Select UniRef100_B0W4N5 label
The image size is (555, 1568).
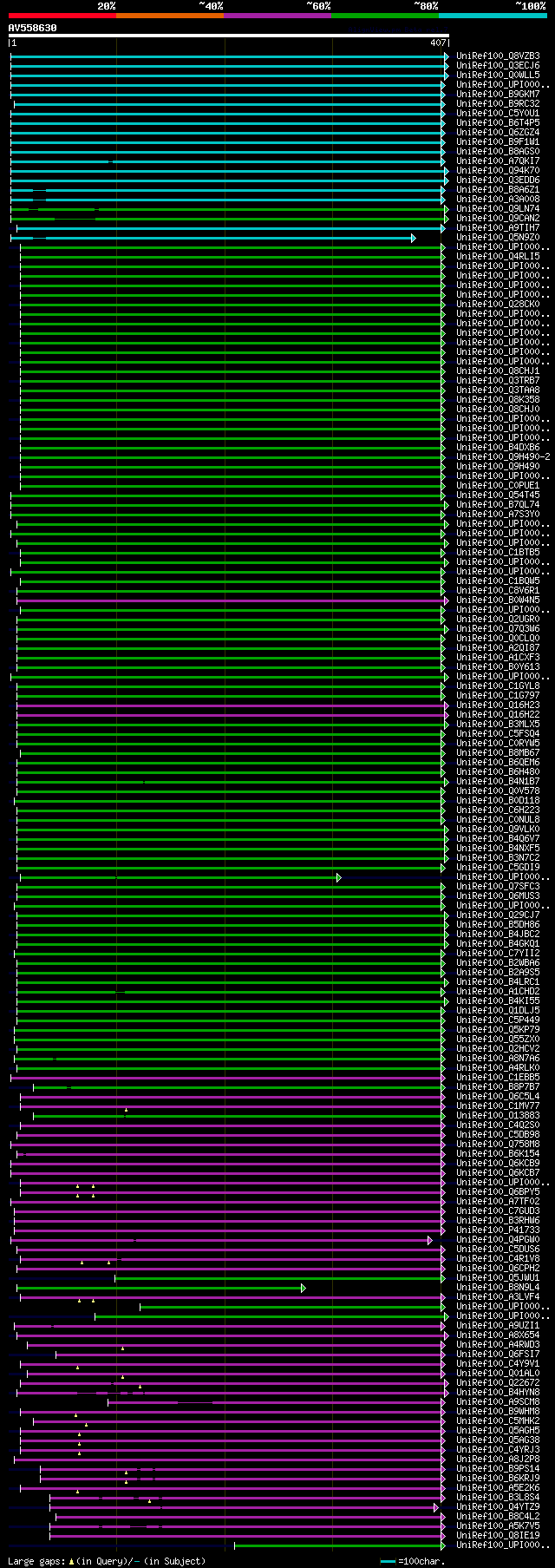click(x=498, y=600)
